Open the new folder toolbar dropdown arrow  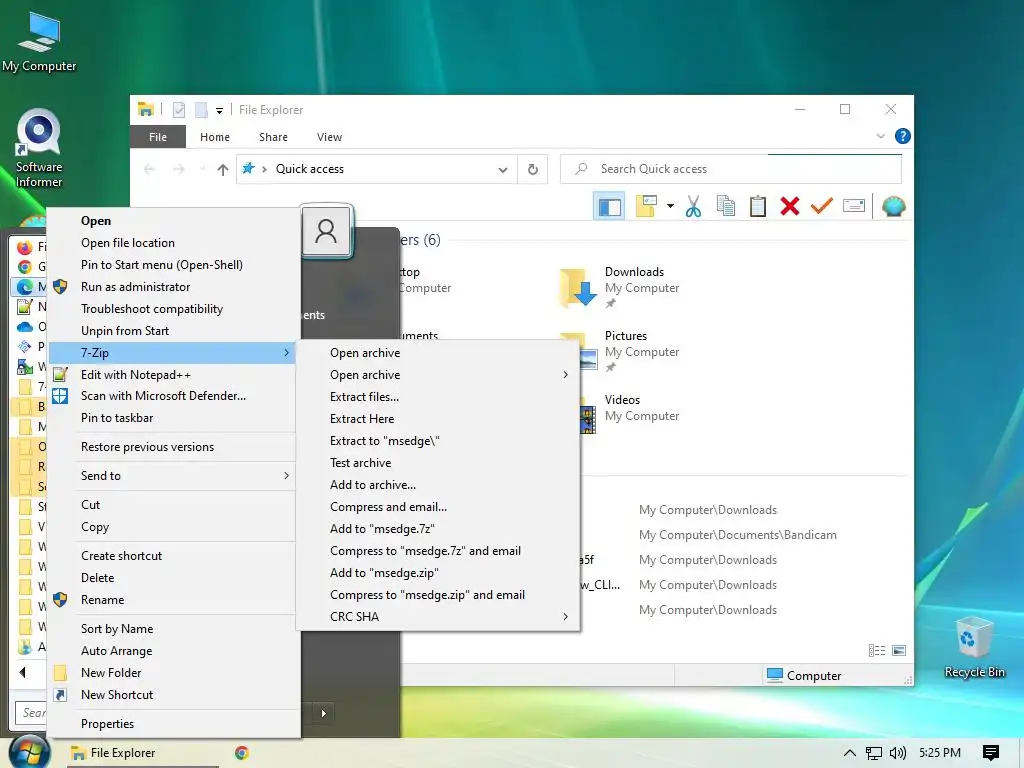coord(670,206)
